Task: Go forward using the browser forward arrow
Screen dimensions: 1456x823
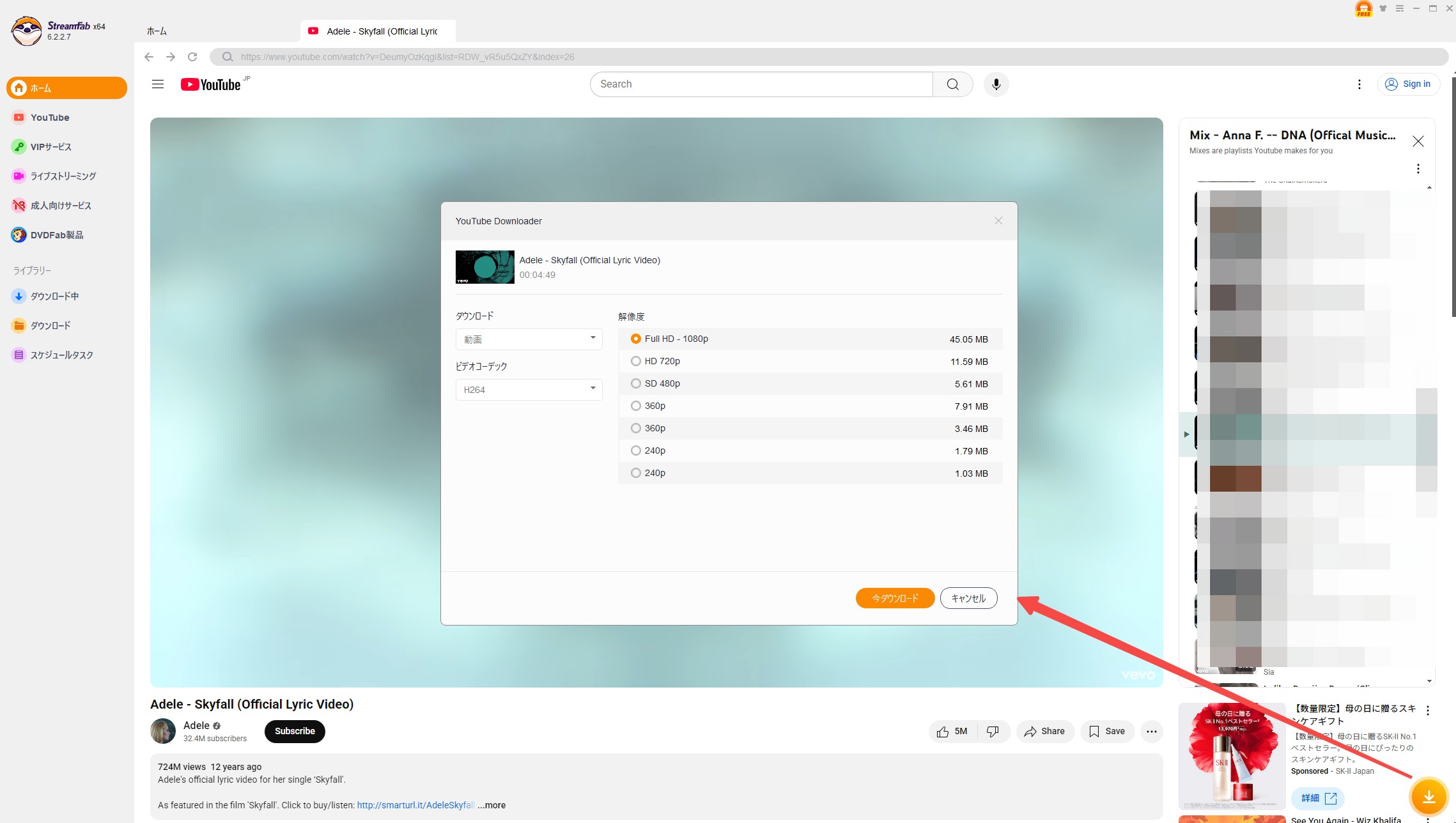Action: [171, 57]
